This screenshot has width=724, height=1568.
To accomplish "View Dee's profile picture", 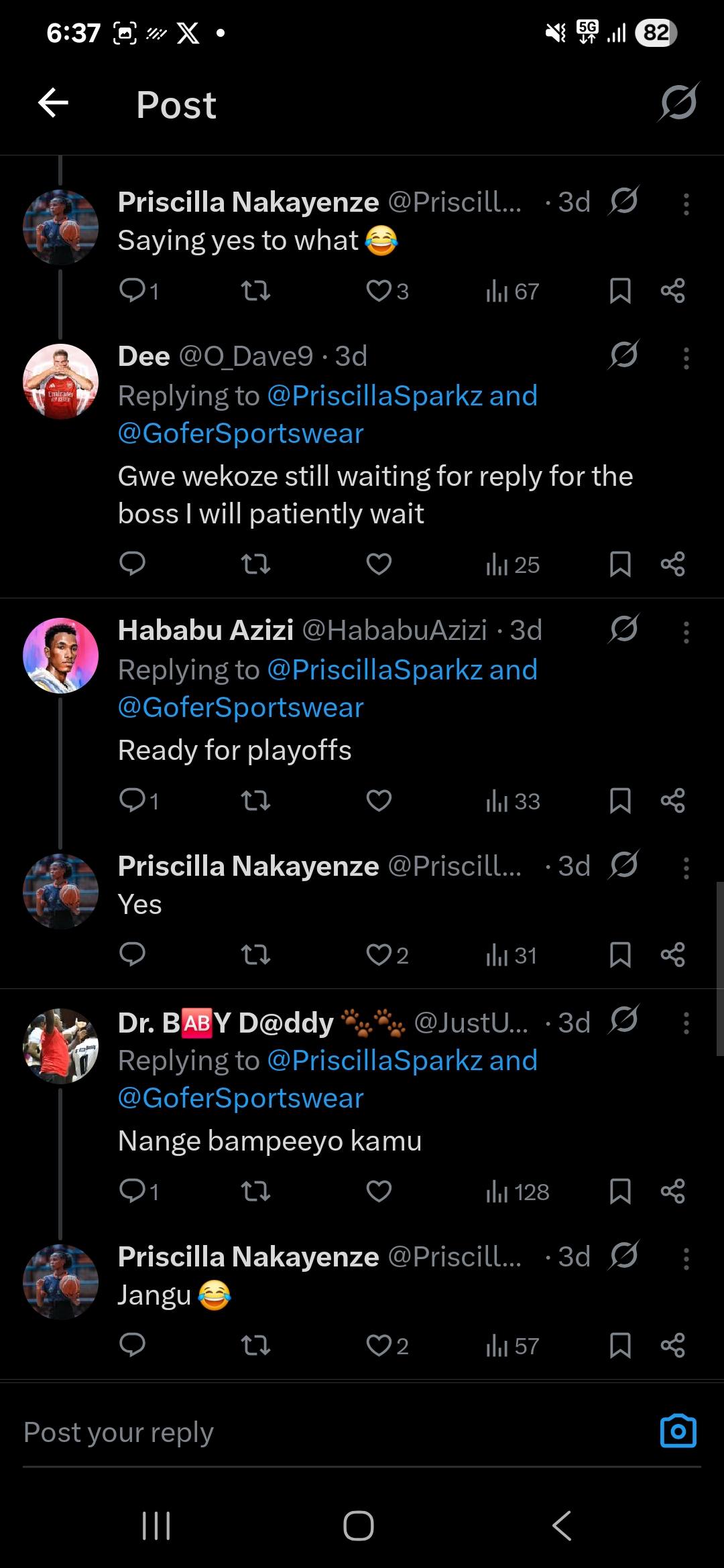I will point(61,381).
